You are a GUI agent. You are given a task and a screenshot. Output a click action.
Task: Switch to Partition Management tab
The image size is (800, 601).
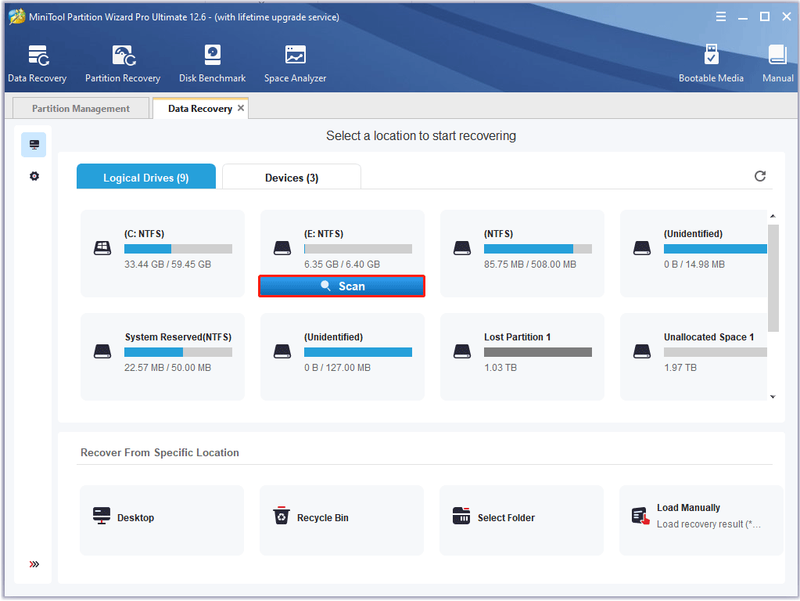tap(81, 108)
